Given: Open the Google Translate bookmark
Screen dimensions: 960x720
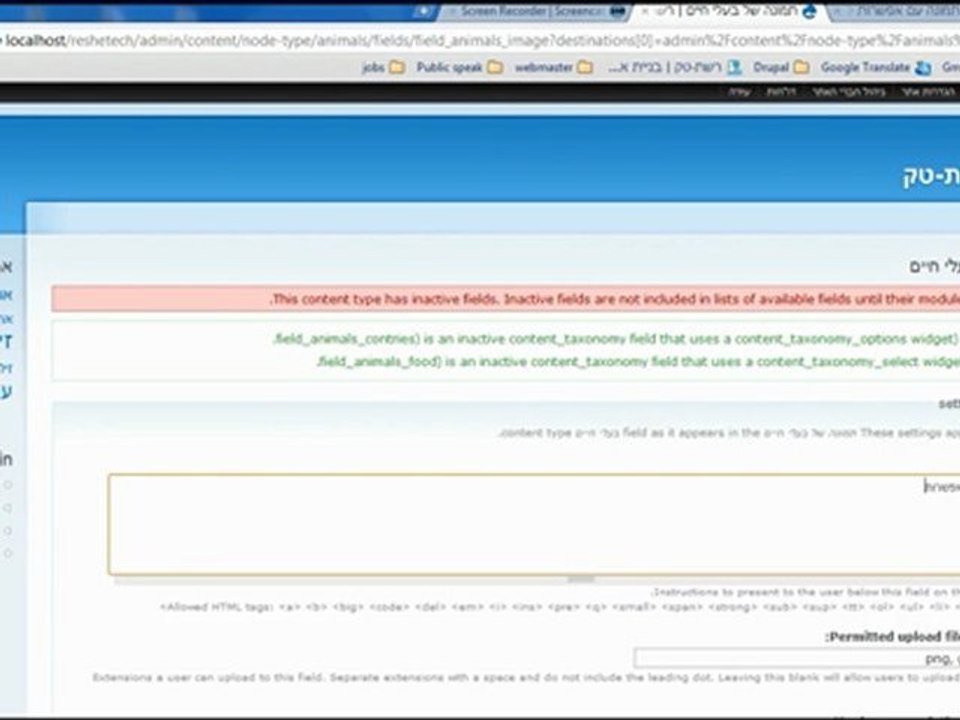Looking at the screenshot, I should [x=876, y=67].
